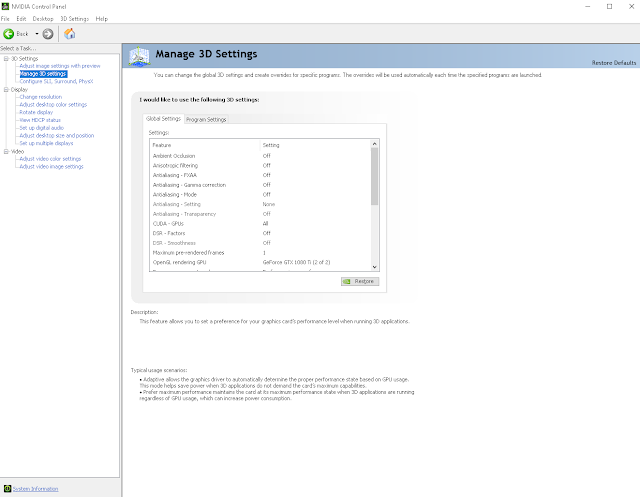Open Adjust desktop size and position
640x497 pixels.
57,135
